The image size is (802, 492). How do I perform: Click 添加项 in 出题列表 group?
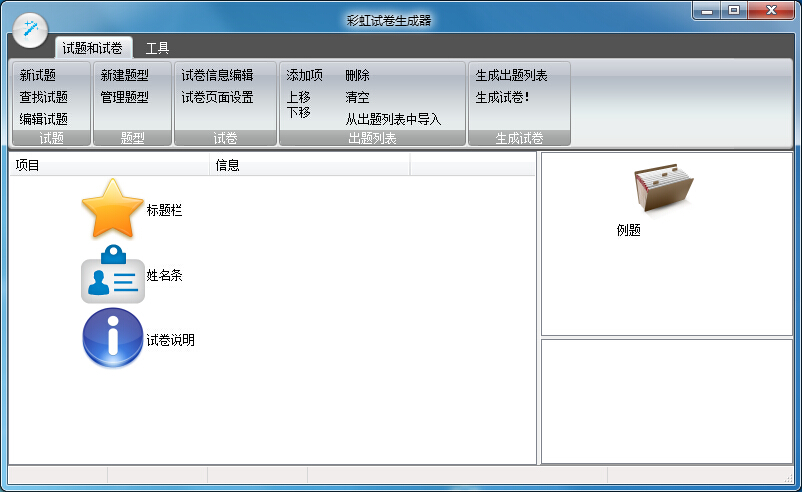click(304, 76)
